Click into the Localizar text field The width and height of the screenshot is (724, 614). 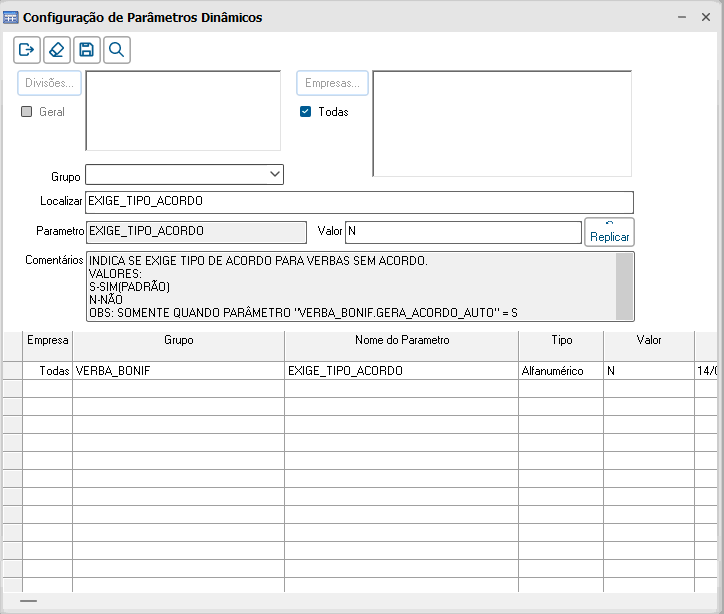point(360,202)
